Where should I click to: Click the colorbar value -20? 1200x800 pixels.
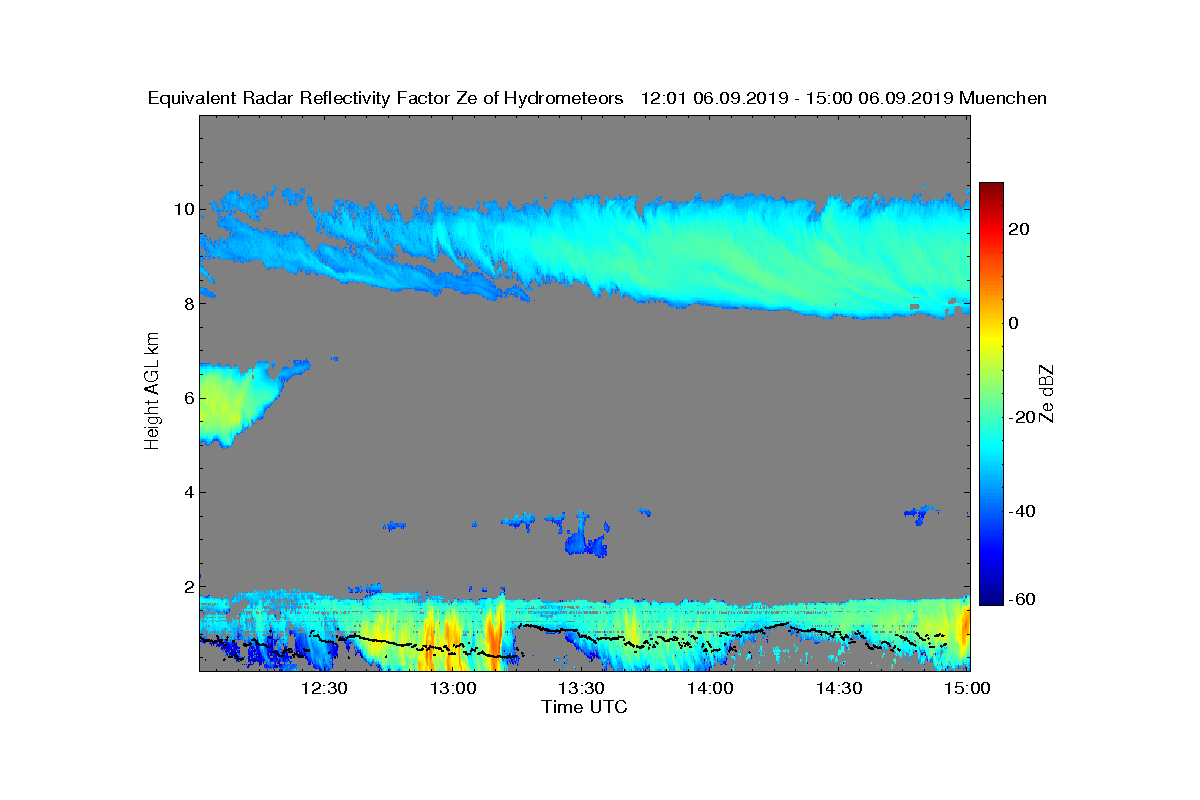(x=1022, y=417)
